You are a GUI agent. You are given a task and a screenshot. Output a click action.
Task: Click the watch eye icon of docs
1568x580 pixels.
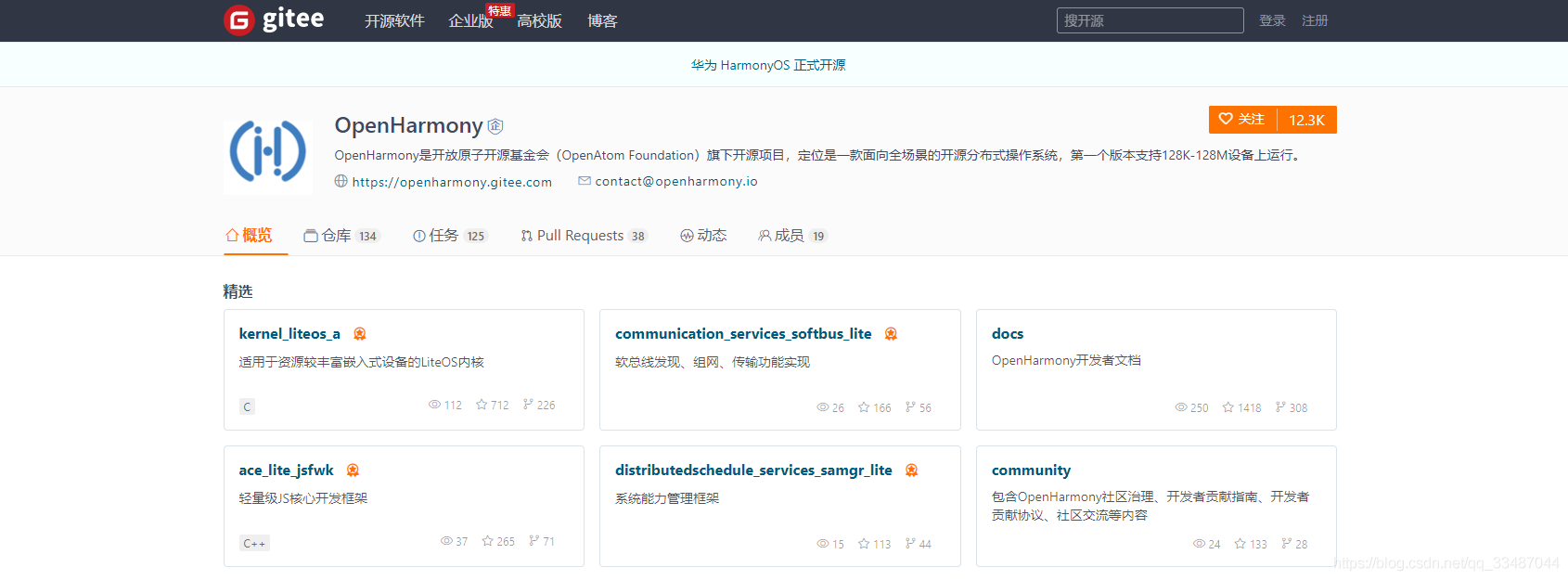pyautogui.click(x=1181, y=407)
